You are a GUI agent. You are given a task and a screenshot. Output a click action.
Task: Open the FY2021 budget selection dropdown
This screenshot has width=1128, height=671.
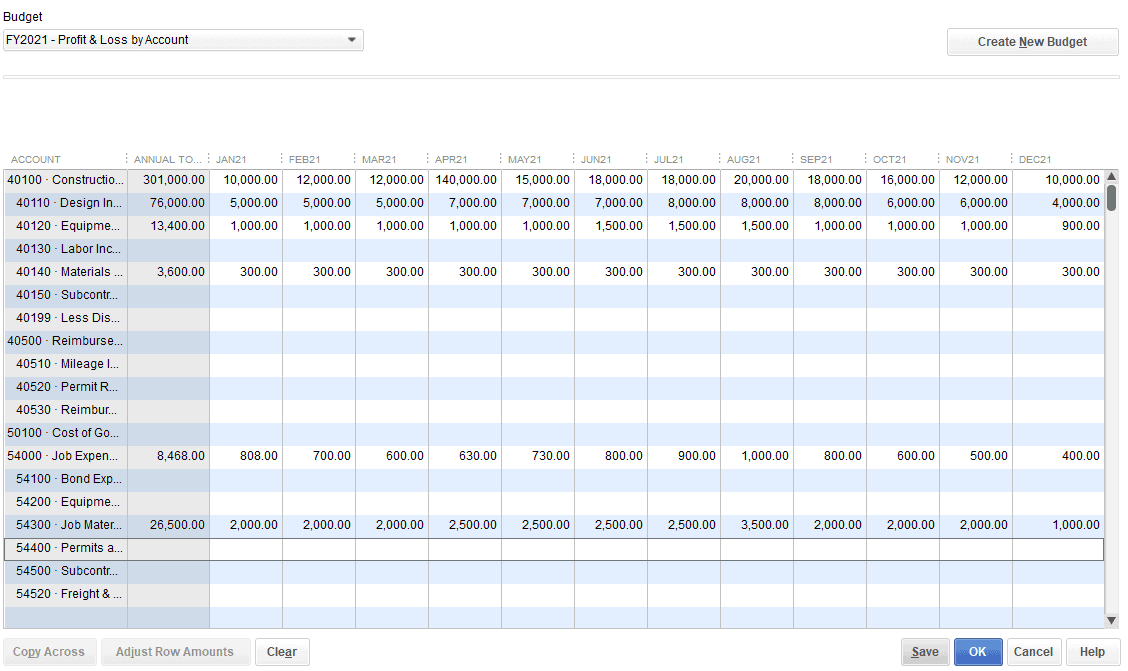183,40
